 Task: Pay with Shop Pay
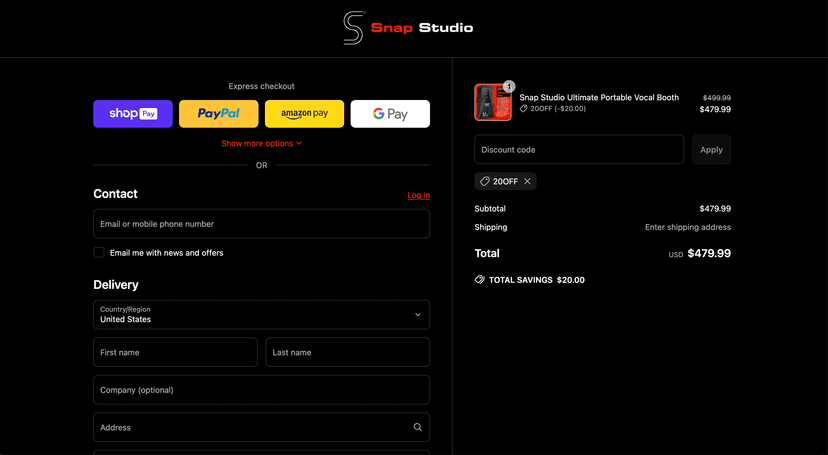point(133,114)
